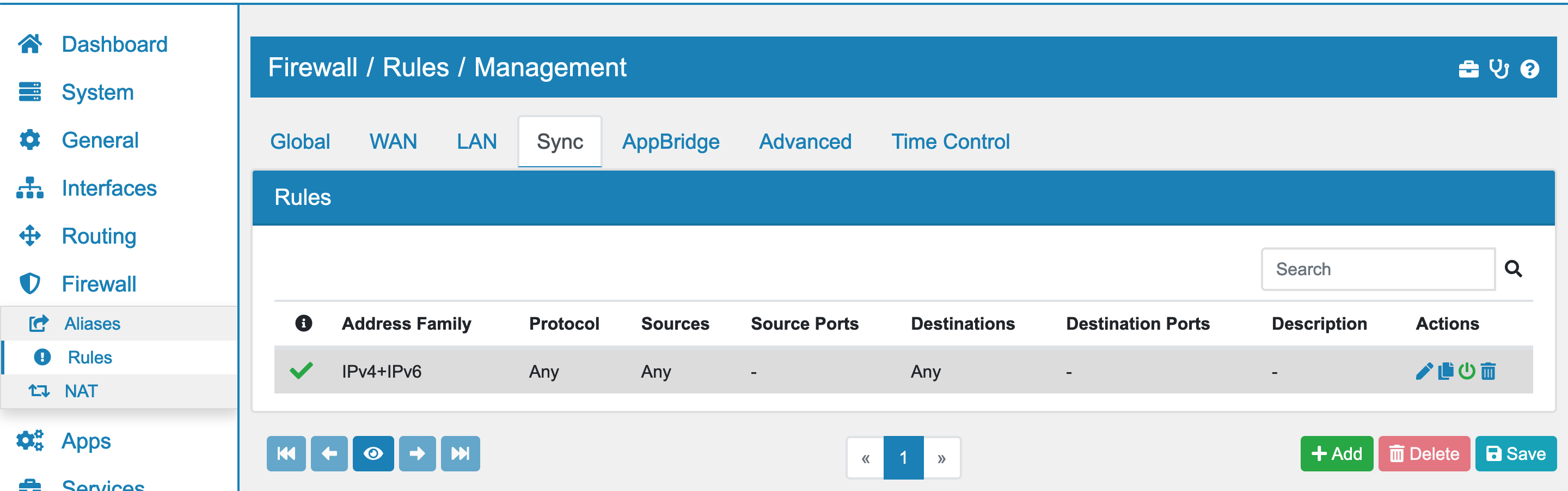1568x491 pixels.
Task: Click the Firewall shield icon
Action: coord(30,283)
